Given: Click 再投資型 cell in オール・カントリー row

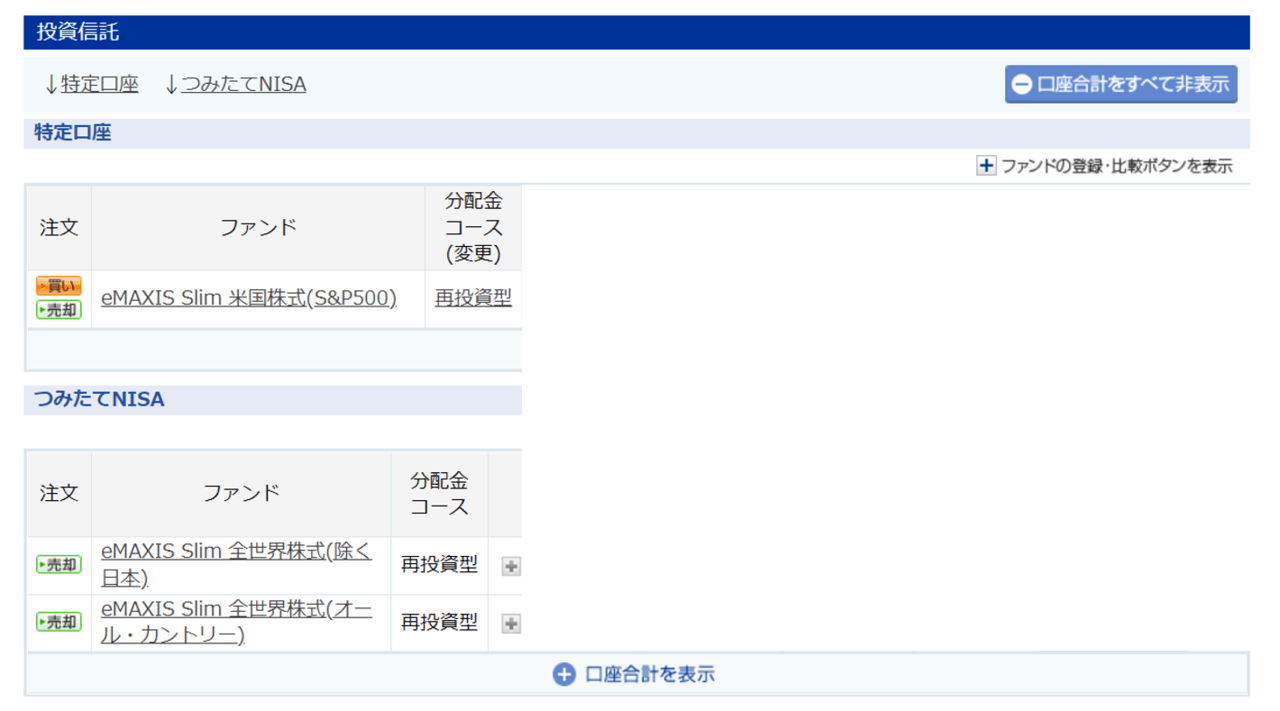Looking at the screenshot, I should click(x=439, y=622).
